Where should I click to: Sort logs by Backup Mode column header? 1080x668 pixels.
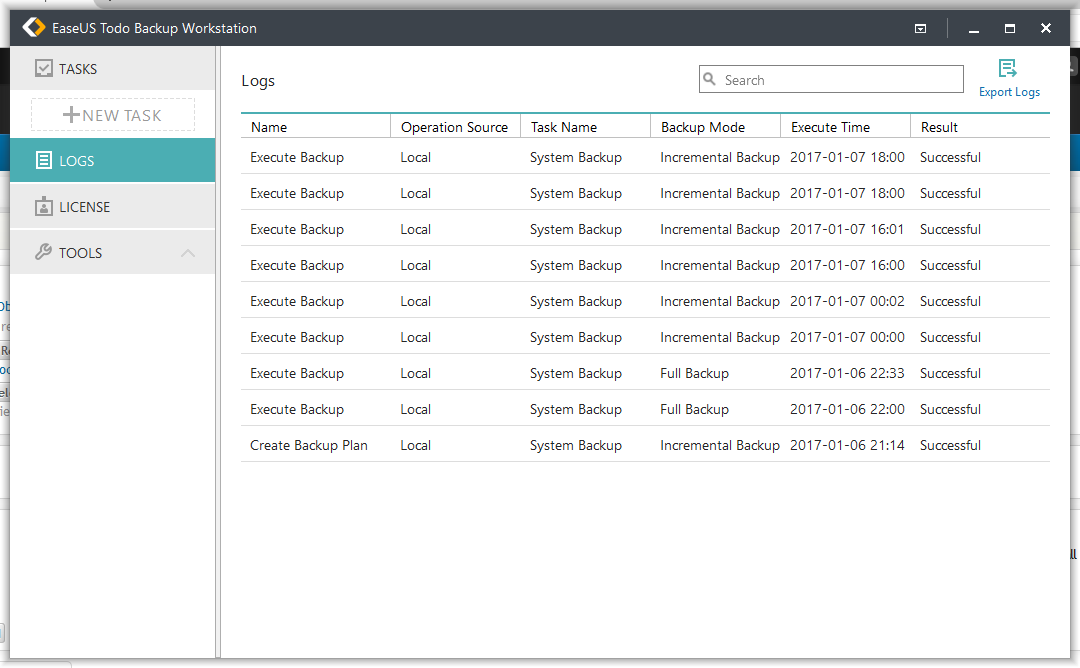point(702,127)
